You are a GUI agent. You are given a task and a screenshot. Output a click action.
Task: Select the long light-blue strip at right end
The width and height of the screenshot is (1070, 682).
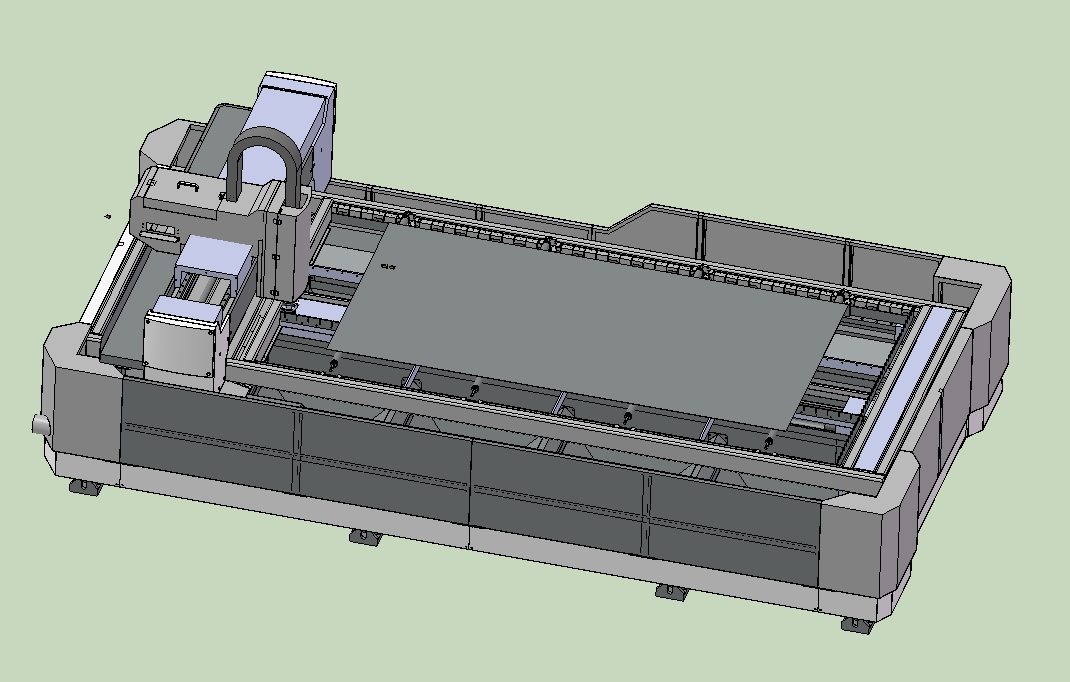pyautogui.click(x=902, y=389)
